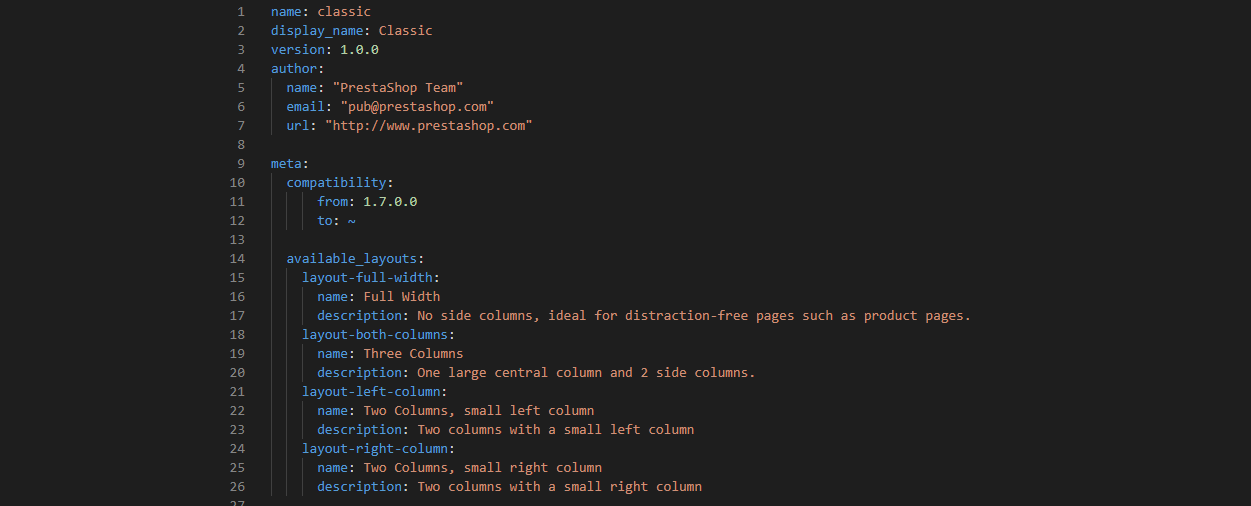Click the Full Width name value
This screenshot has width=1251, height=506.
point(402,297)
